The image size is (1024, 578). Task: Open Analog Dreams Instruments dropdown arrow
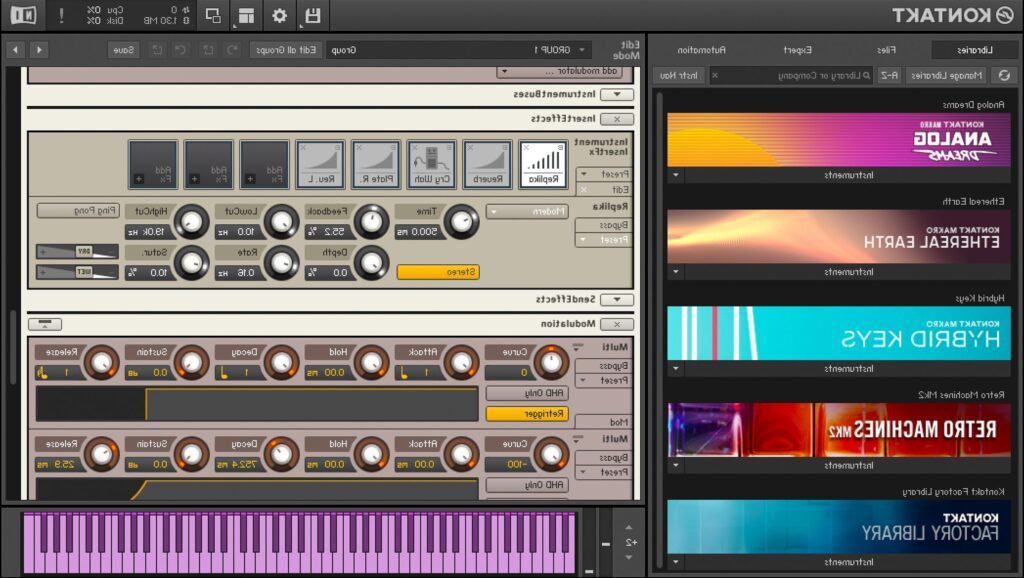676,175
